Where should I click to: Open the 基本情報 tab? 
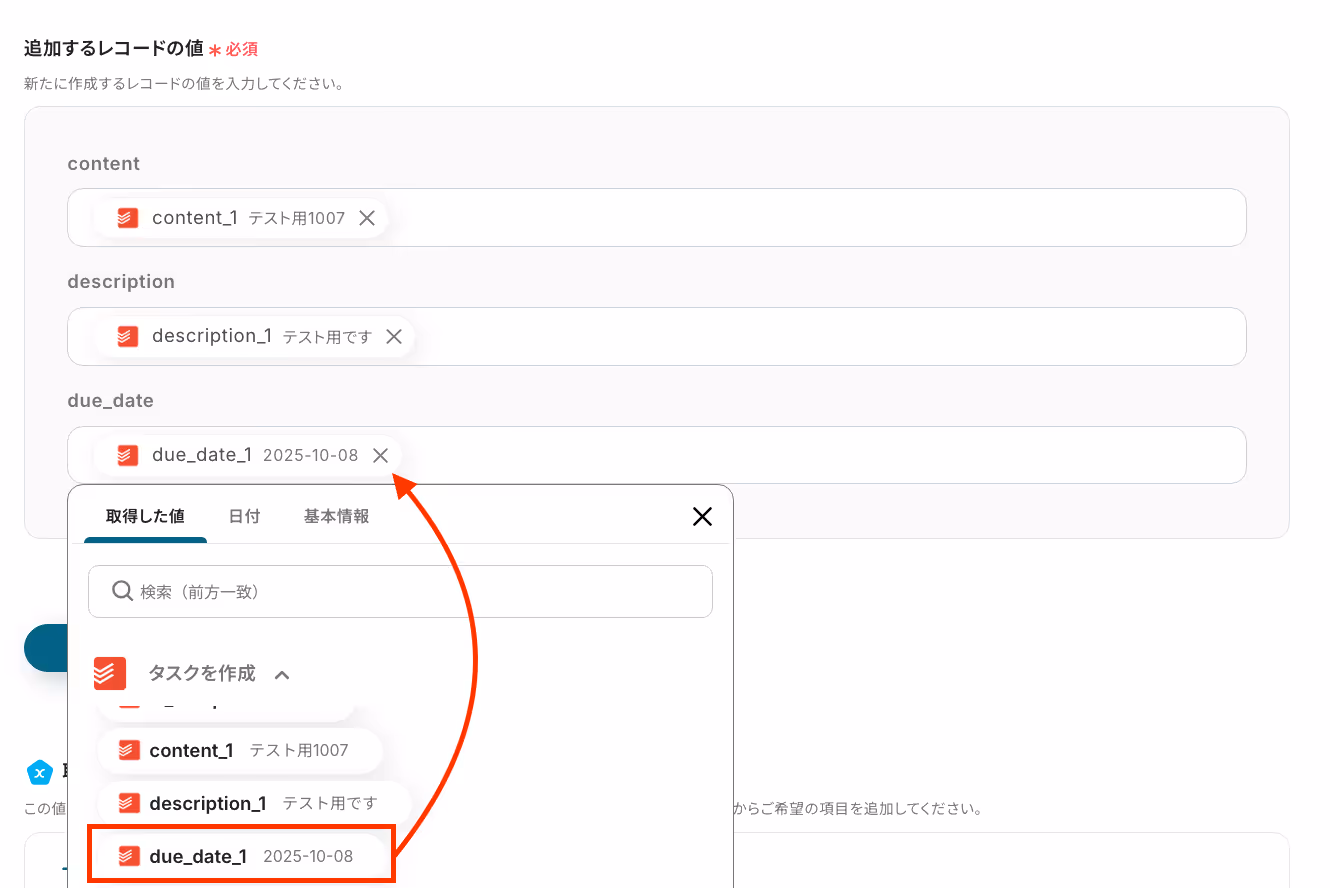point(336,516)
